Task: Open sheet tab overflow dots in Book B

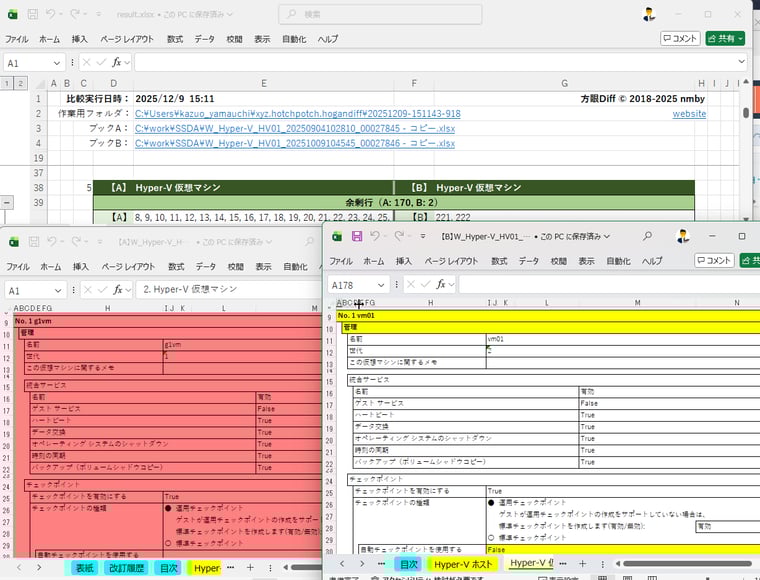Action: (563, 564)
